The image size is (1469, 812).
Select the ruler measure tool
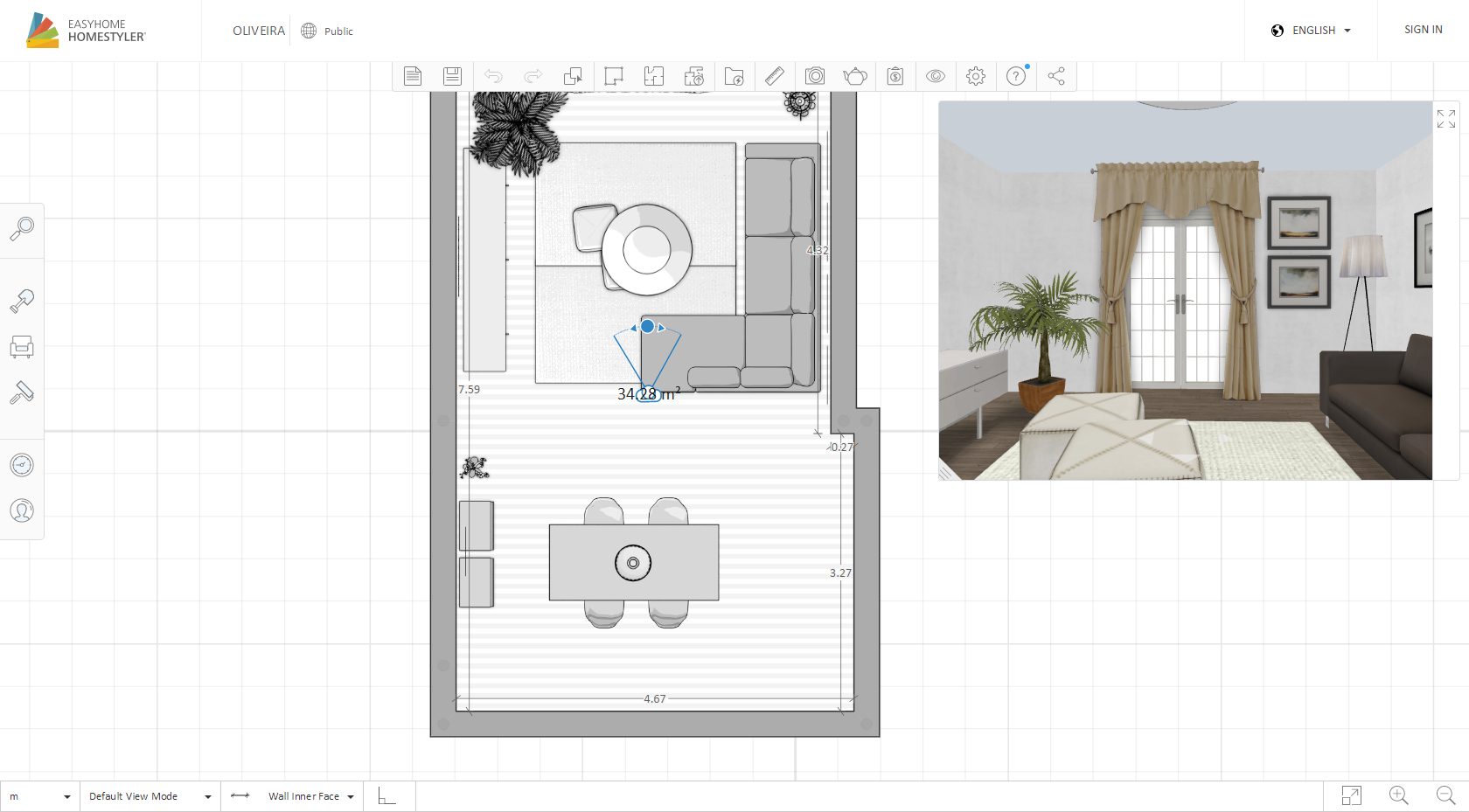(775, 76)
